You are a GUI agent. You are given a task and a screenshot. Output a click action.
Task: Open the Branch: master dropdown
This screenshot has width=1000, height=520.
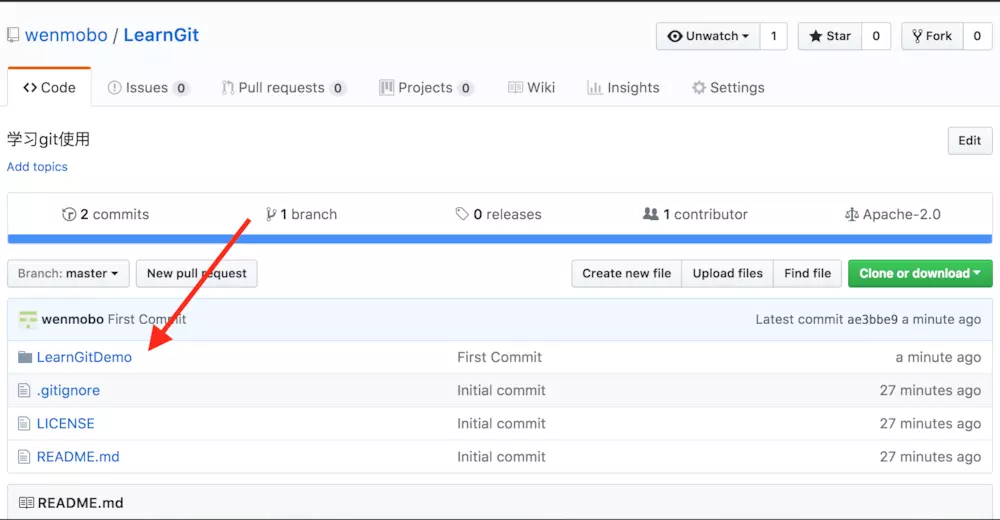(x=68, y=273)
